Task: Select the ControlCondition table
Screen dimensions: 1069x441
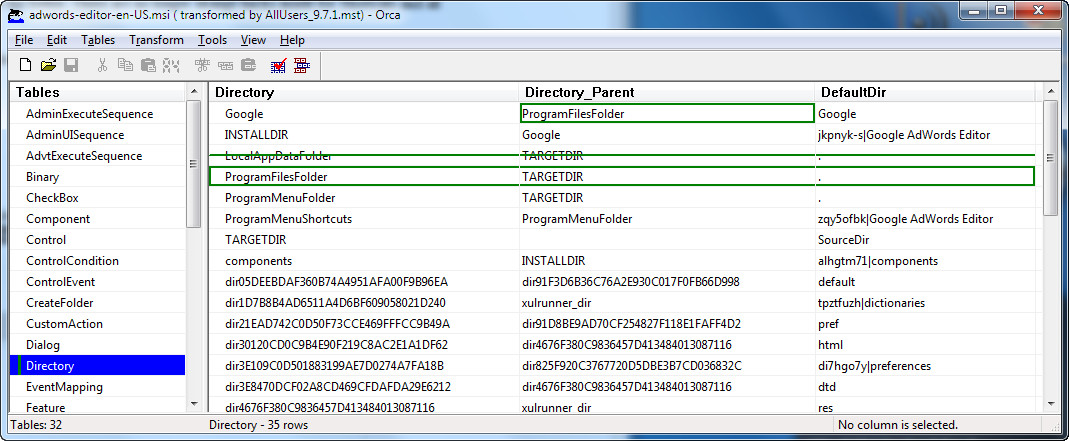Action: pos(72,261)
